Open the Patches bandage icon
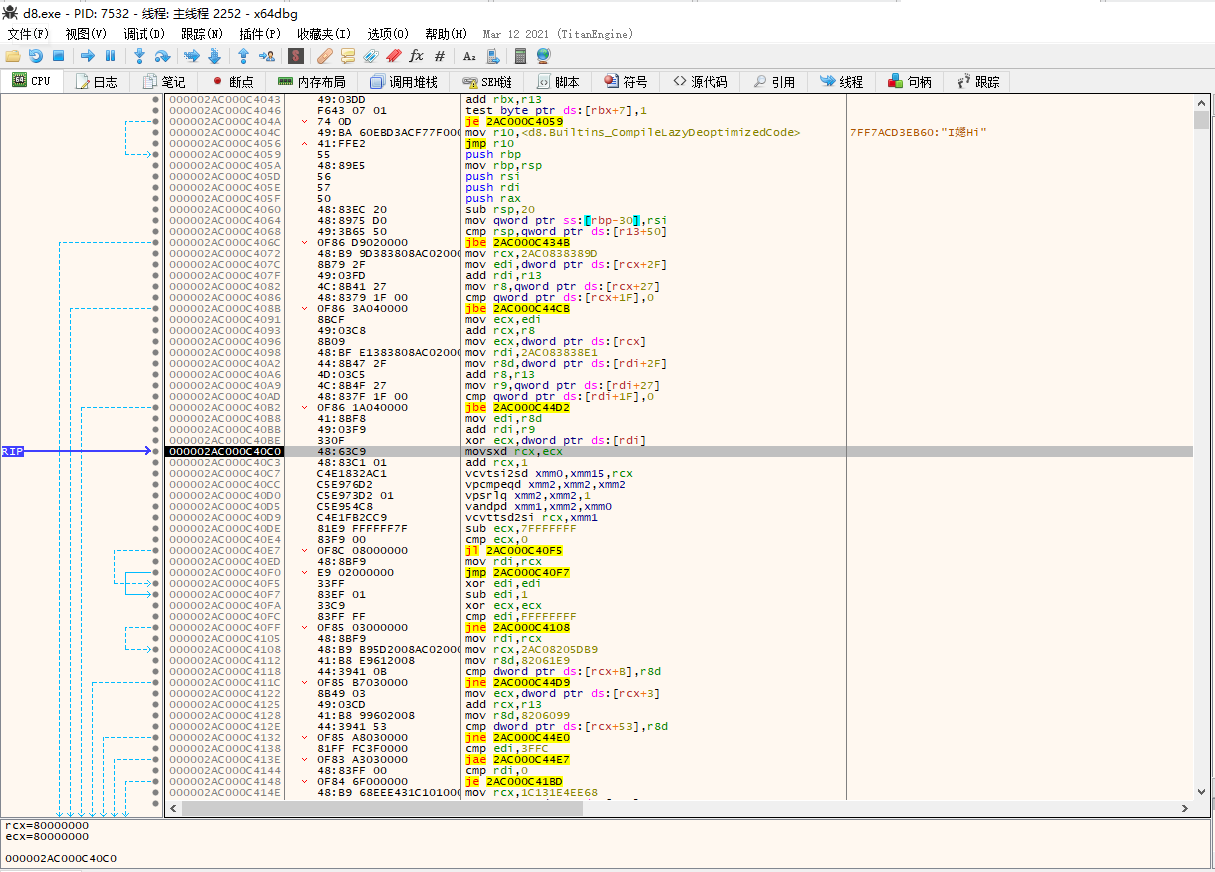This screenshot has width=1215, height=872. click(x=324, y=56)
